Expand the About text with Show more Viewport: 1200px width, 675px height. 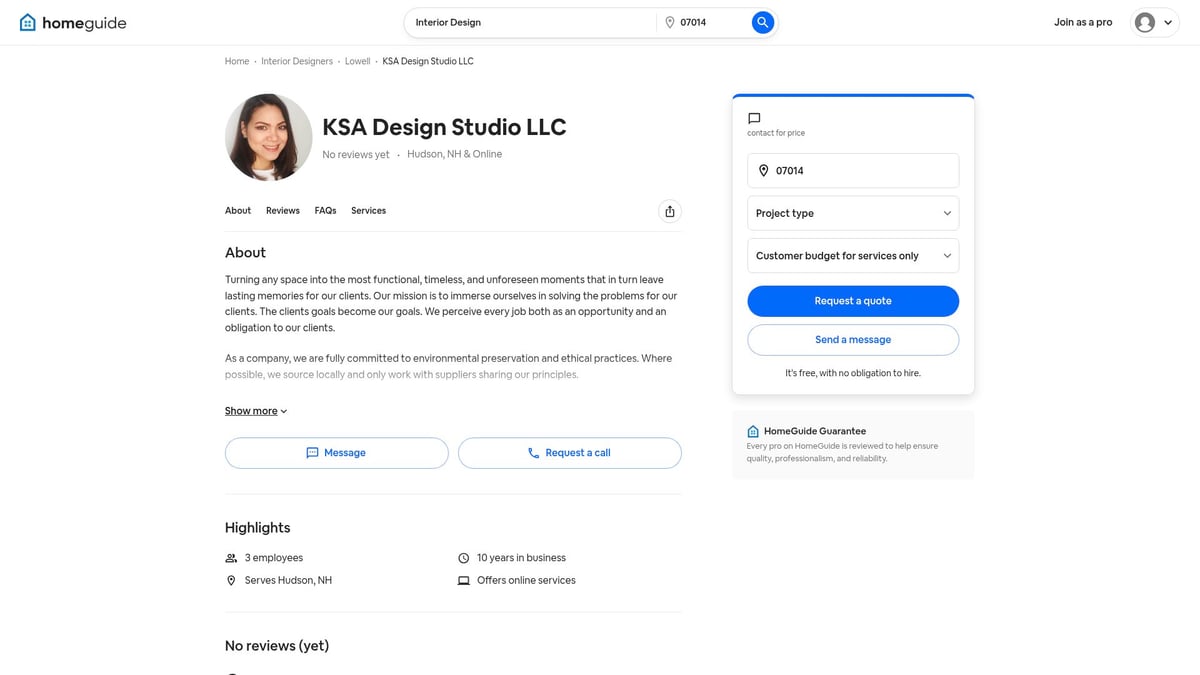coord(256,411)
